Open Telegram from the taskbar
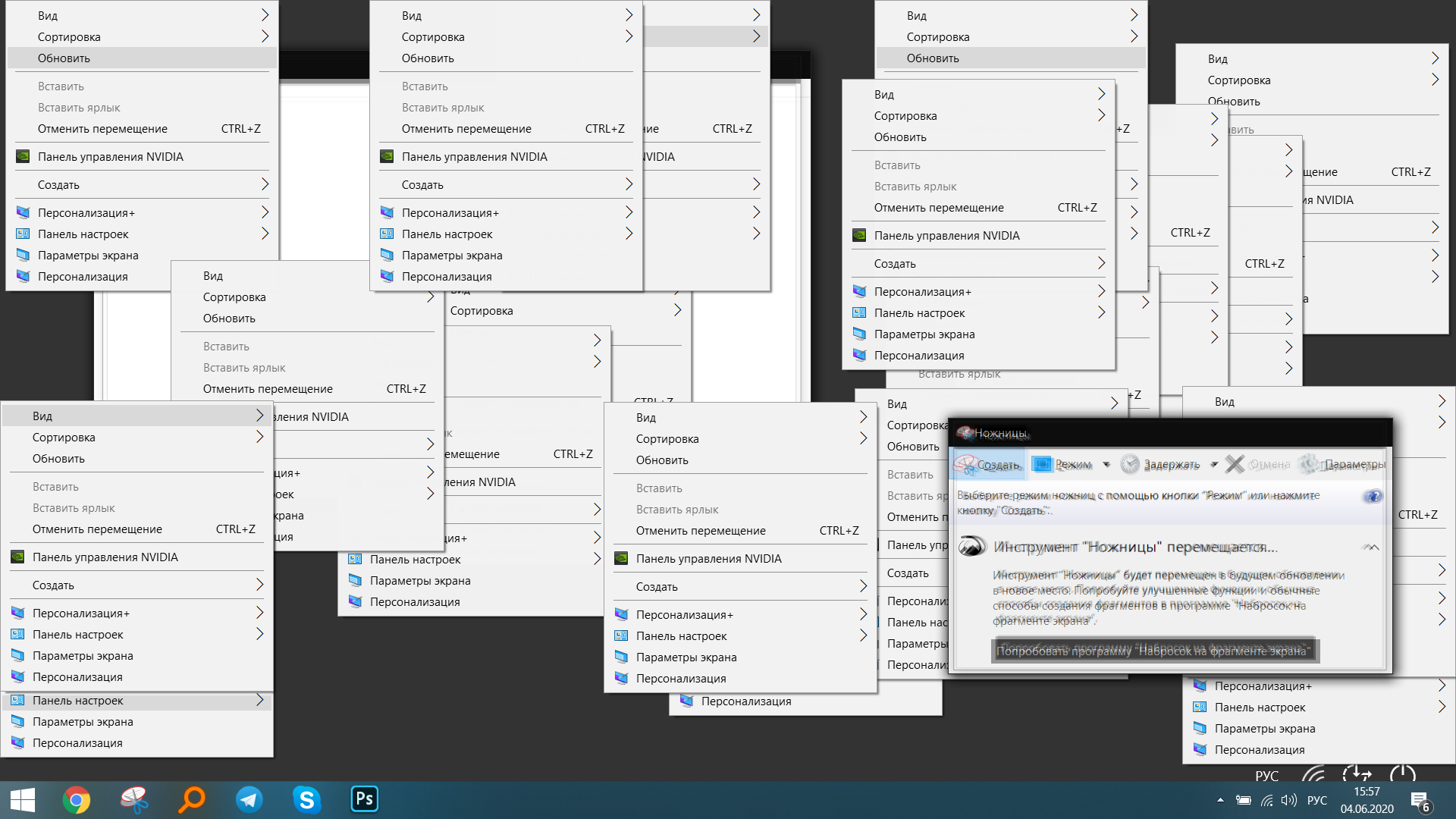Image resolution: width=1456 pixels, height=819 pixels. pos(249,800)
